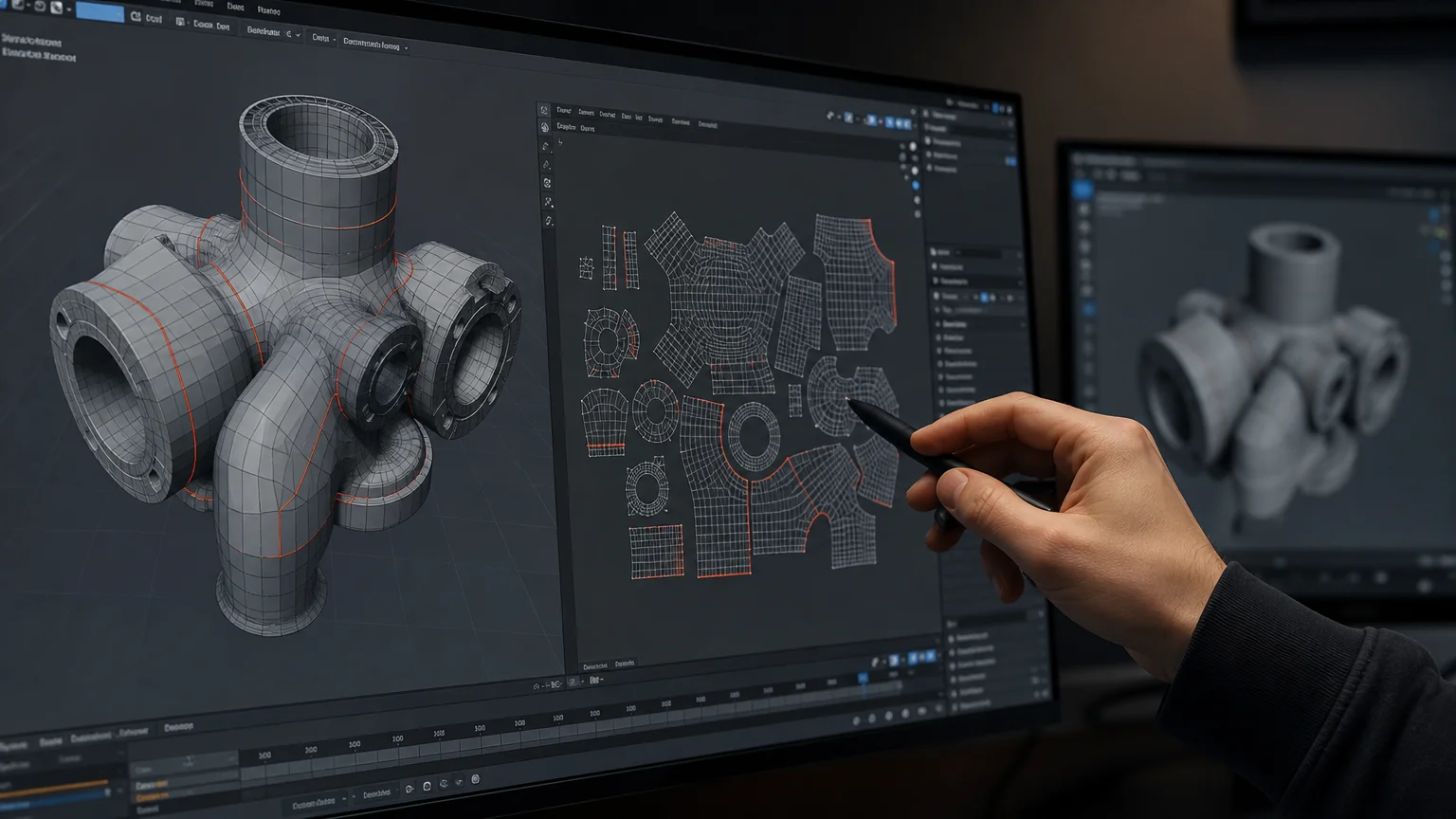Select the smallest UV island at the far left
Viewport: 1456px width, 819px height.
[586, 267]
